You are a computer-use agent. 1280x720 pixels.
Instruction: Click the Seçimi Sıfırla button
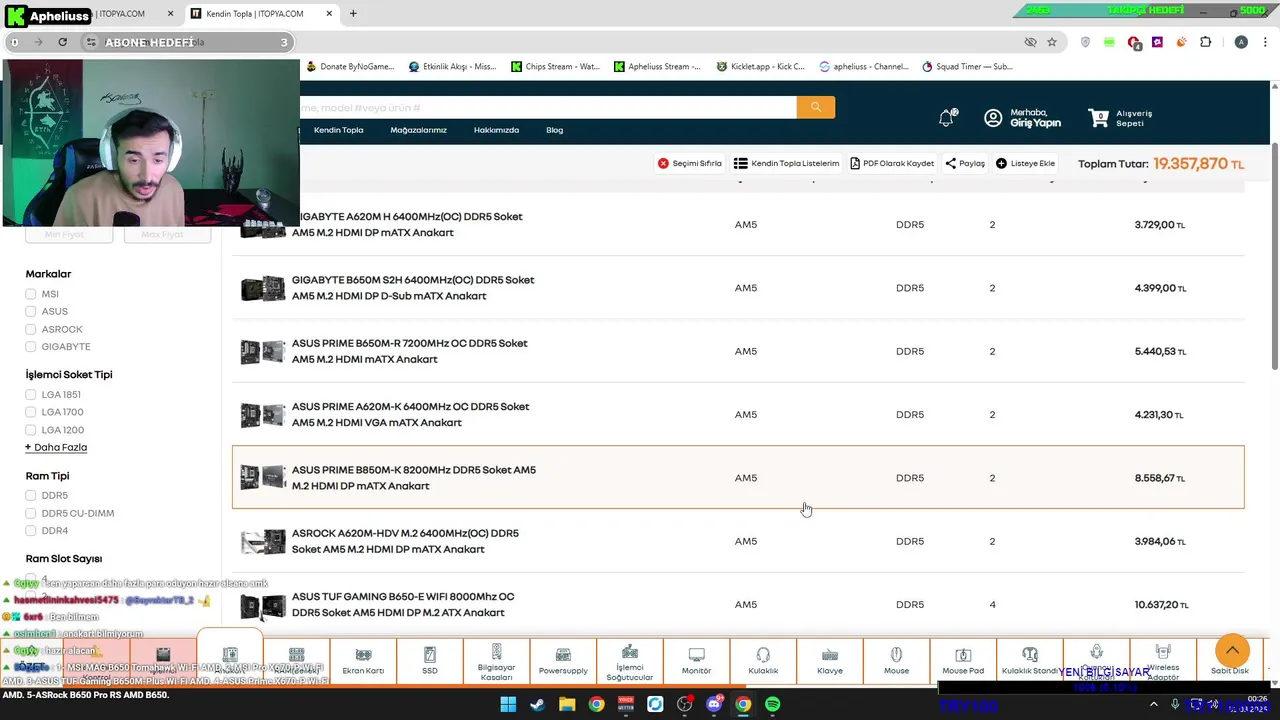pos(689,163)
